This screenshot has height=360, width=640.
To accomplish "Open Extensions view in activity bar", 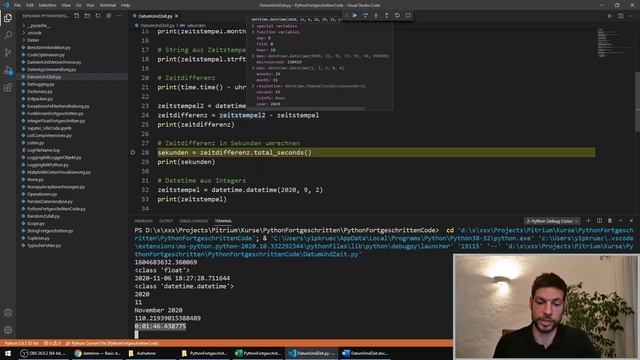I will [x=8, y=88].
